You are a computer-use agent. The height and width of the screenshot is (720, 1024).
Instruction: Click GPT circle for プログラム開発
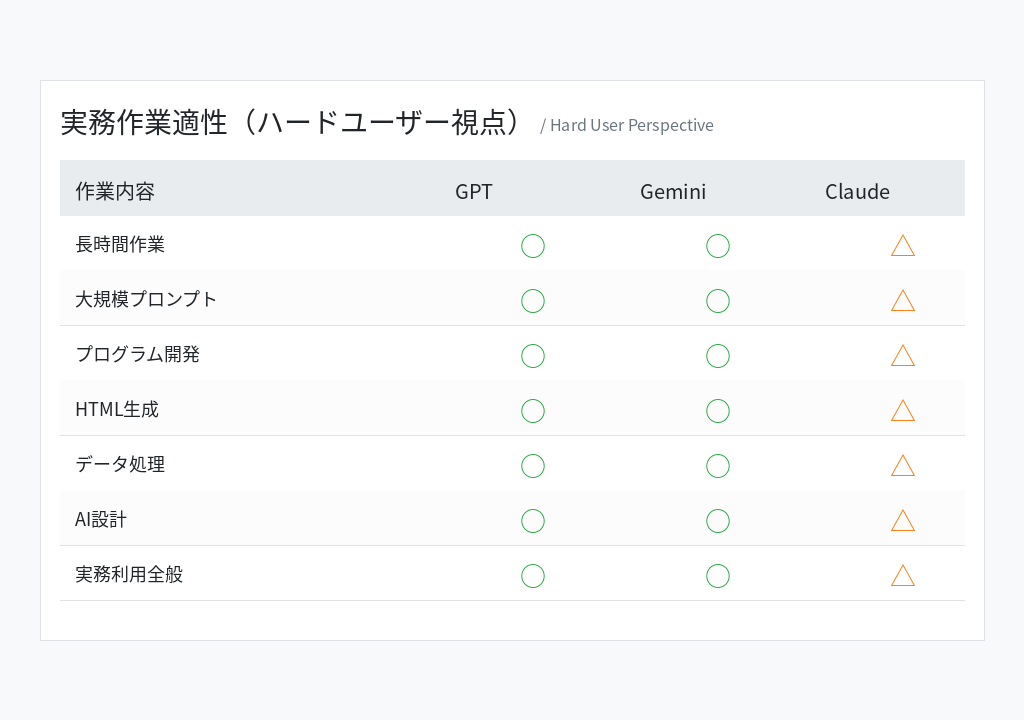533,356
